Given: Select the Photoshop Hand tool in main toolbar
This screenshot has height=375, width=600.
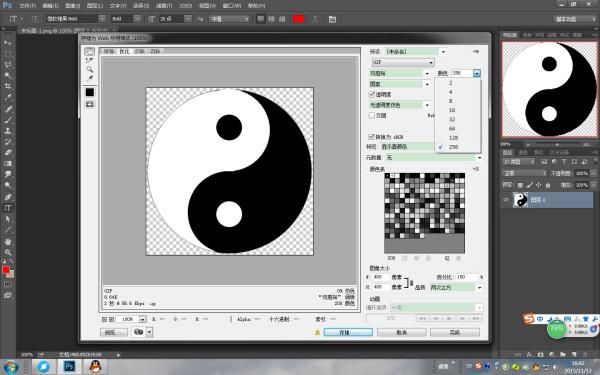Looking at the screenshot, I should click(x=8, y=242).
